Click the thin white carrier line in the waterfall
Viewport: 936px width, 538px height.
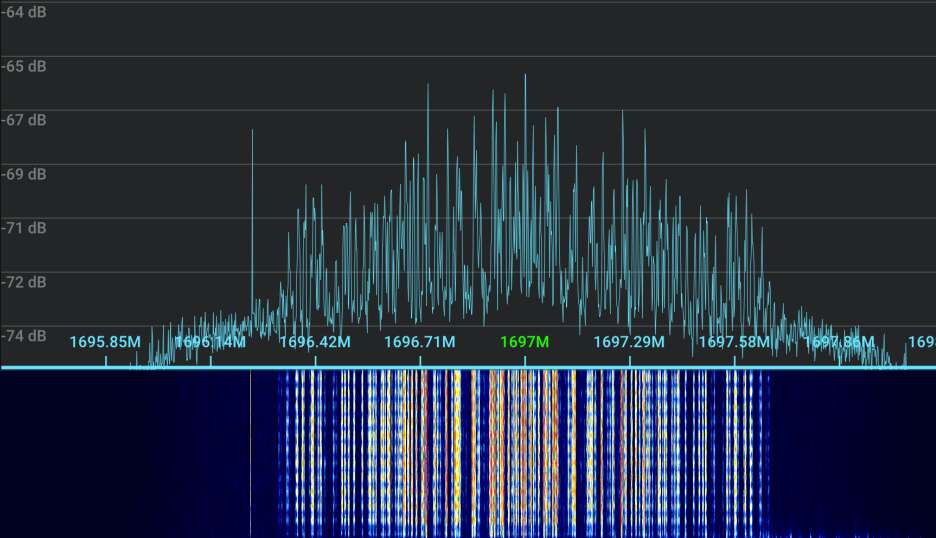pyautogui.click(x=250, y=450)
